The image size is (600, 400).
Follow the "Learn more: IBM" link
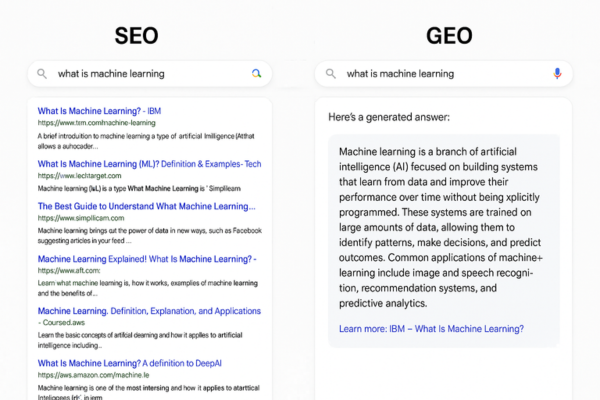pos(431,328)
